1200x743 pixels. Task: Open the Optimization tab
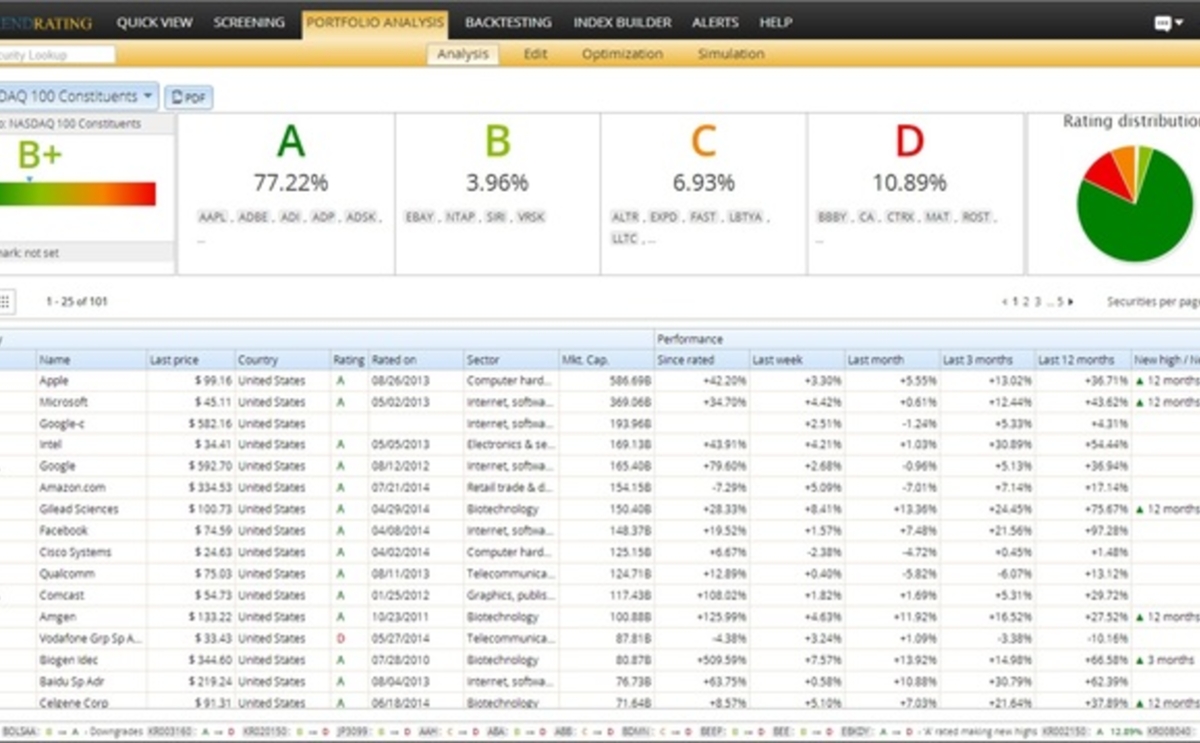(622, 54)
